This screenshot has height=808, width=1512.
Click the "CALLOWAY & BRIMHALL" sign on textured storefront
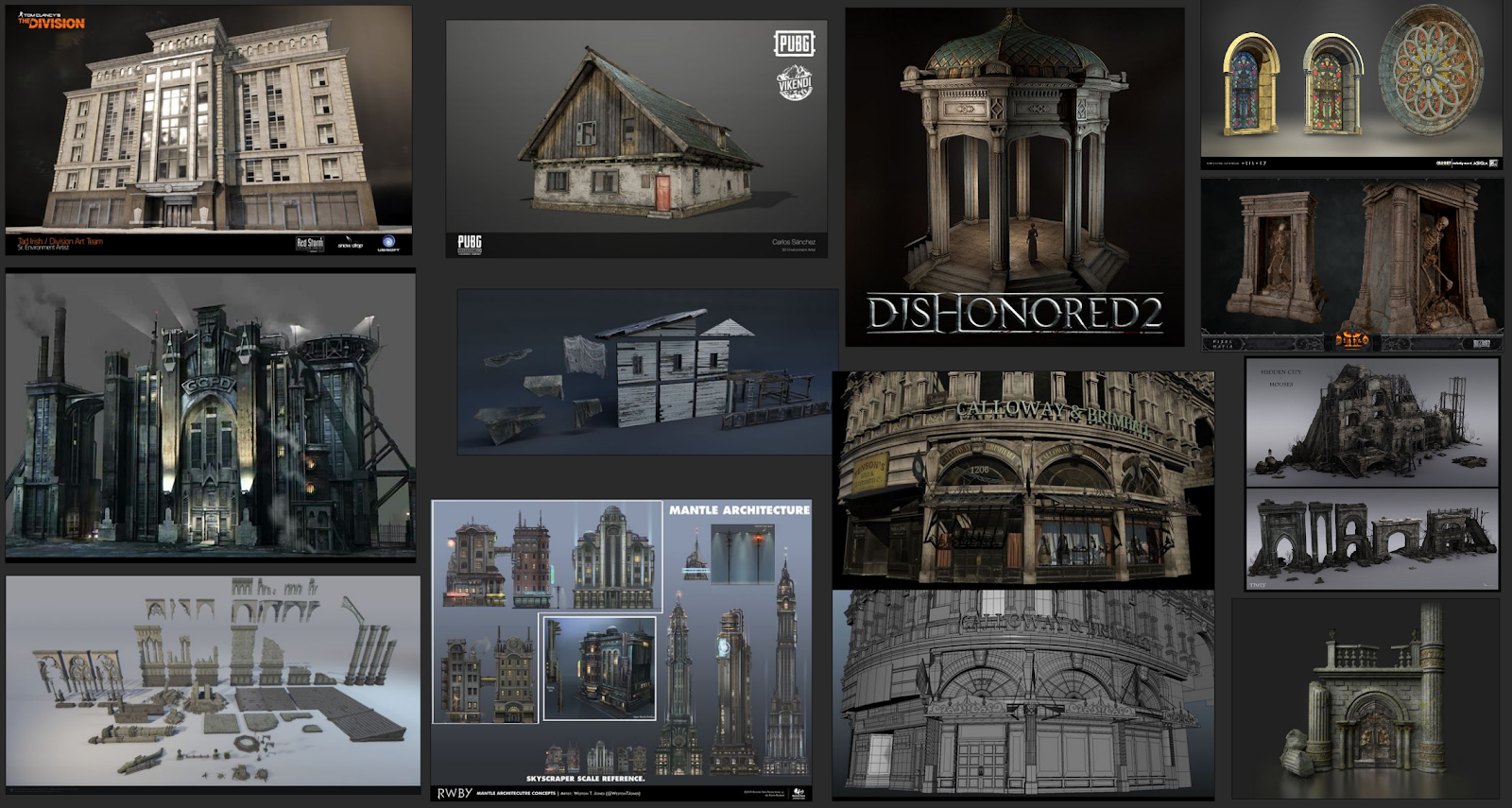1054,418
